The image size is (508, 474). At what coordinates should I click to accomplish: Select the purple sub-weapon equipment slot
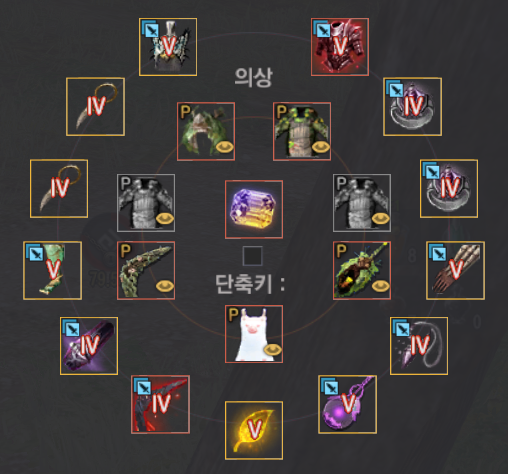89,346
